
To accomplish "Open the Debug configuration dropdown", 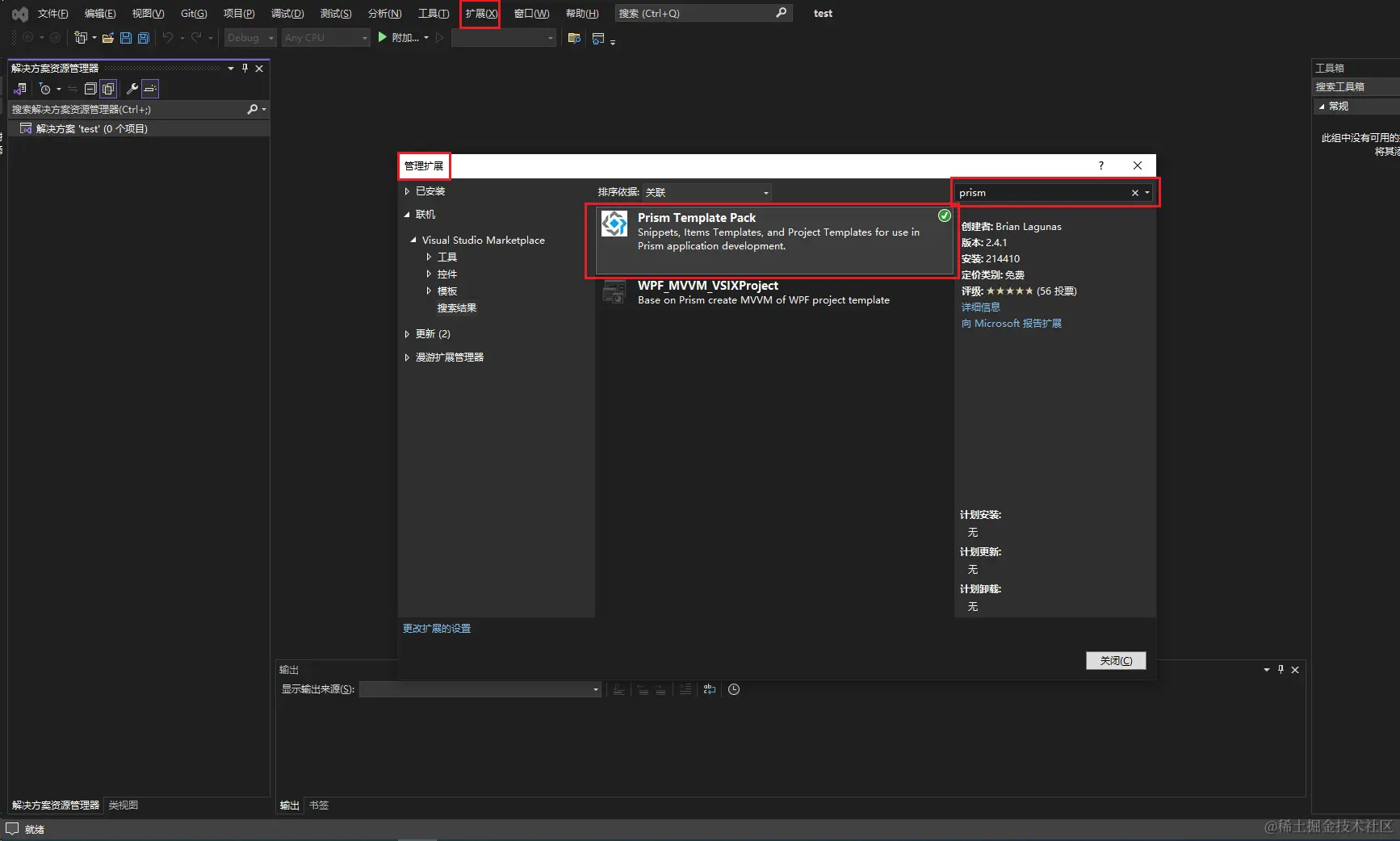I will tap(250, 38).
